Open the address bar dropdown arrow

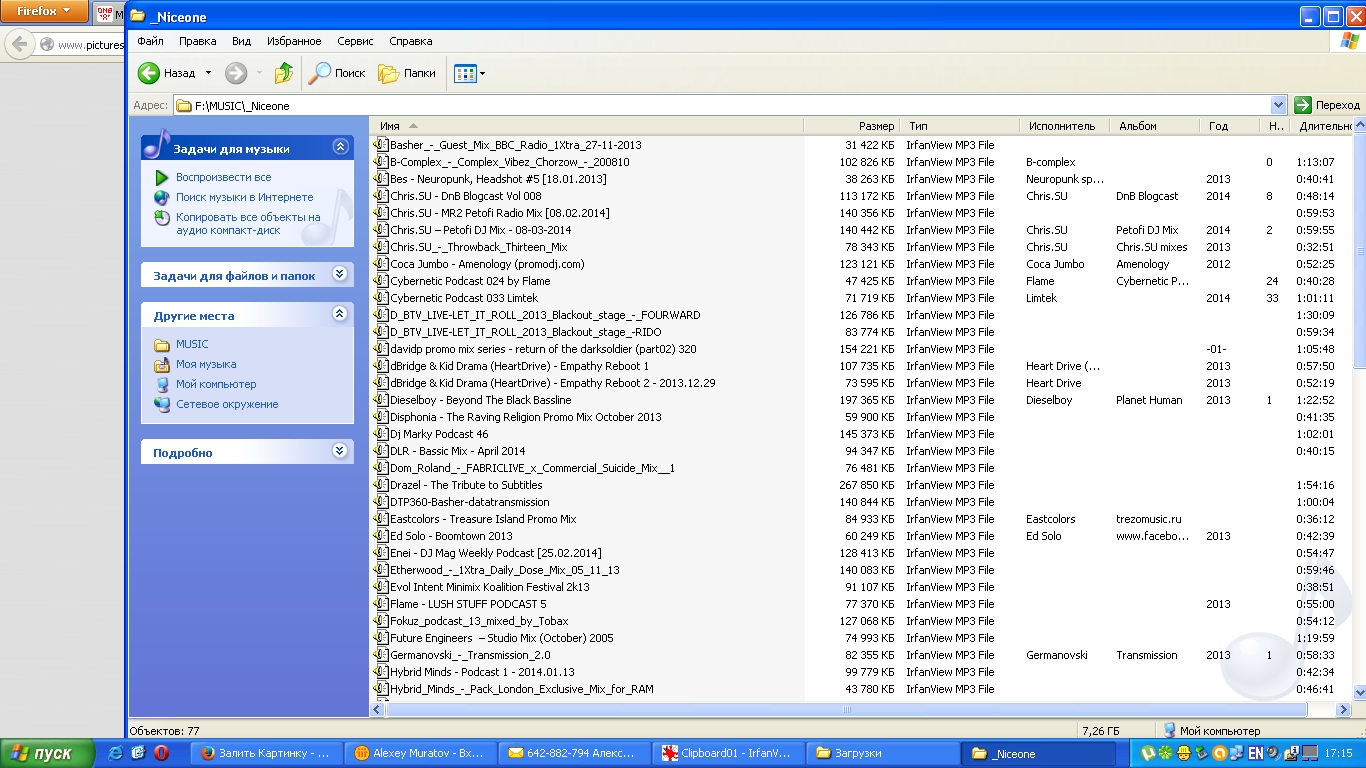[1278, 105]
